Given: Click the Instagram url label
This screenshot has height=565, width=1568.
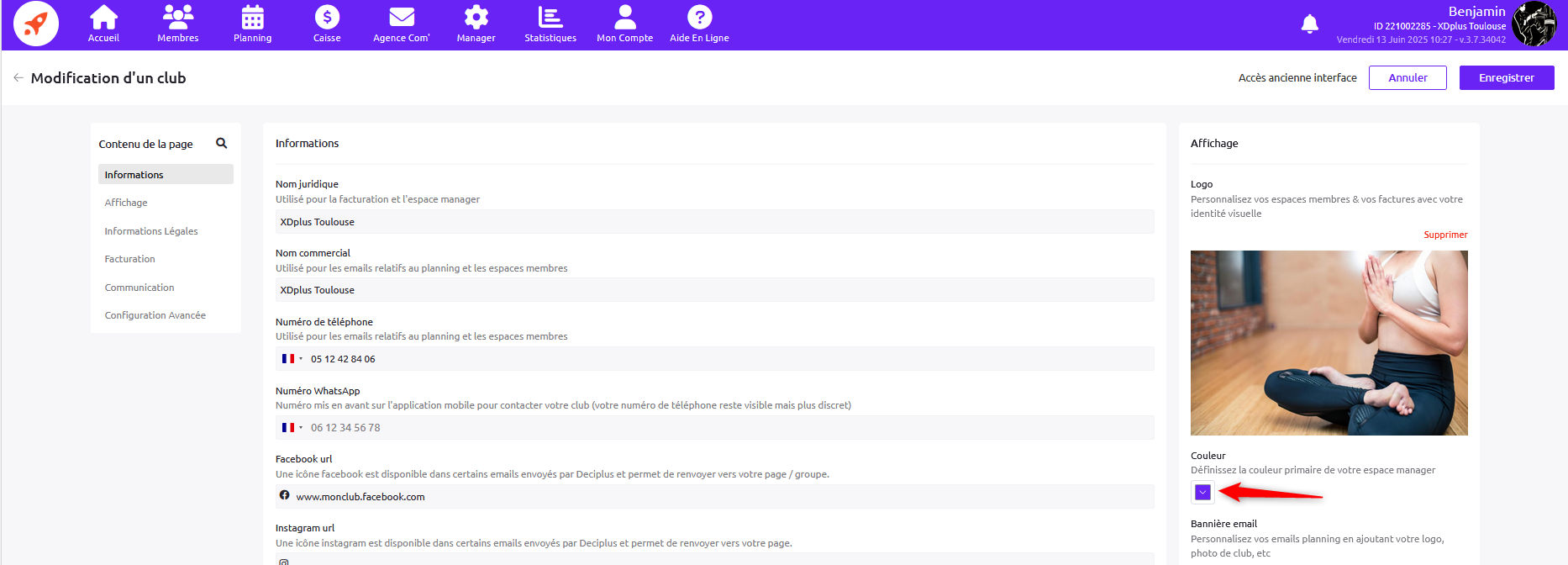Looking at the screenshot, I should pos(305,528).
